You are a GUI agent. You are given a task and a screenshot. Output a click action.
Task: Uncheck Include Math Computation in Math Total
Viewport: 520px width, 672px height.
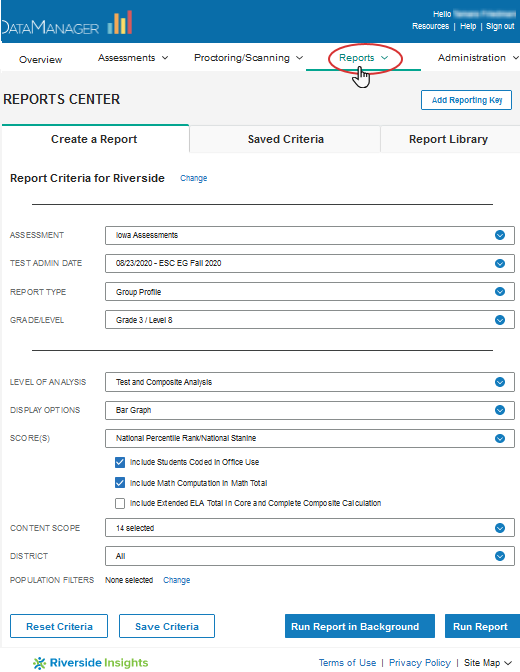120,483
